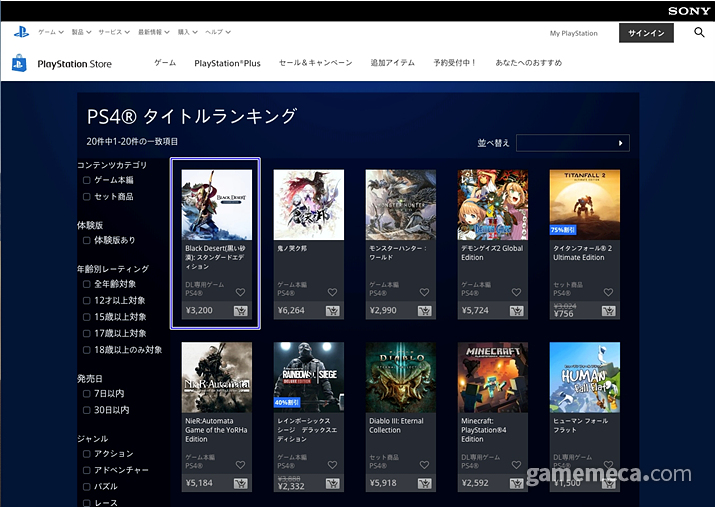Add Titanfall 2 Ultimate Edition to cart
This screenshot has height=507, width=715.
point(609,311)
